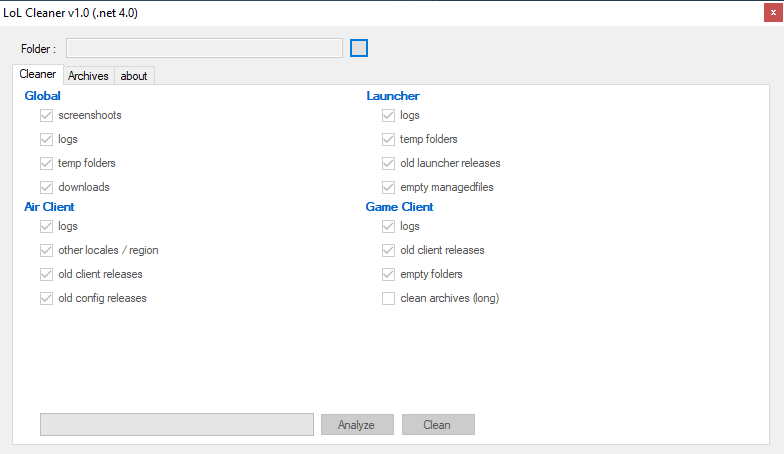The image size is (784, 454).
Task: Disable old config releases checkbox
Action: (46, 298)
